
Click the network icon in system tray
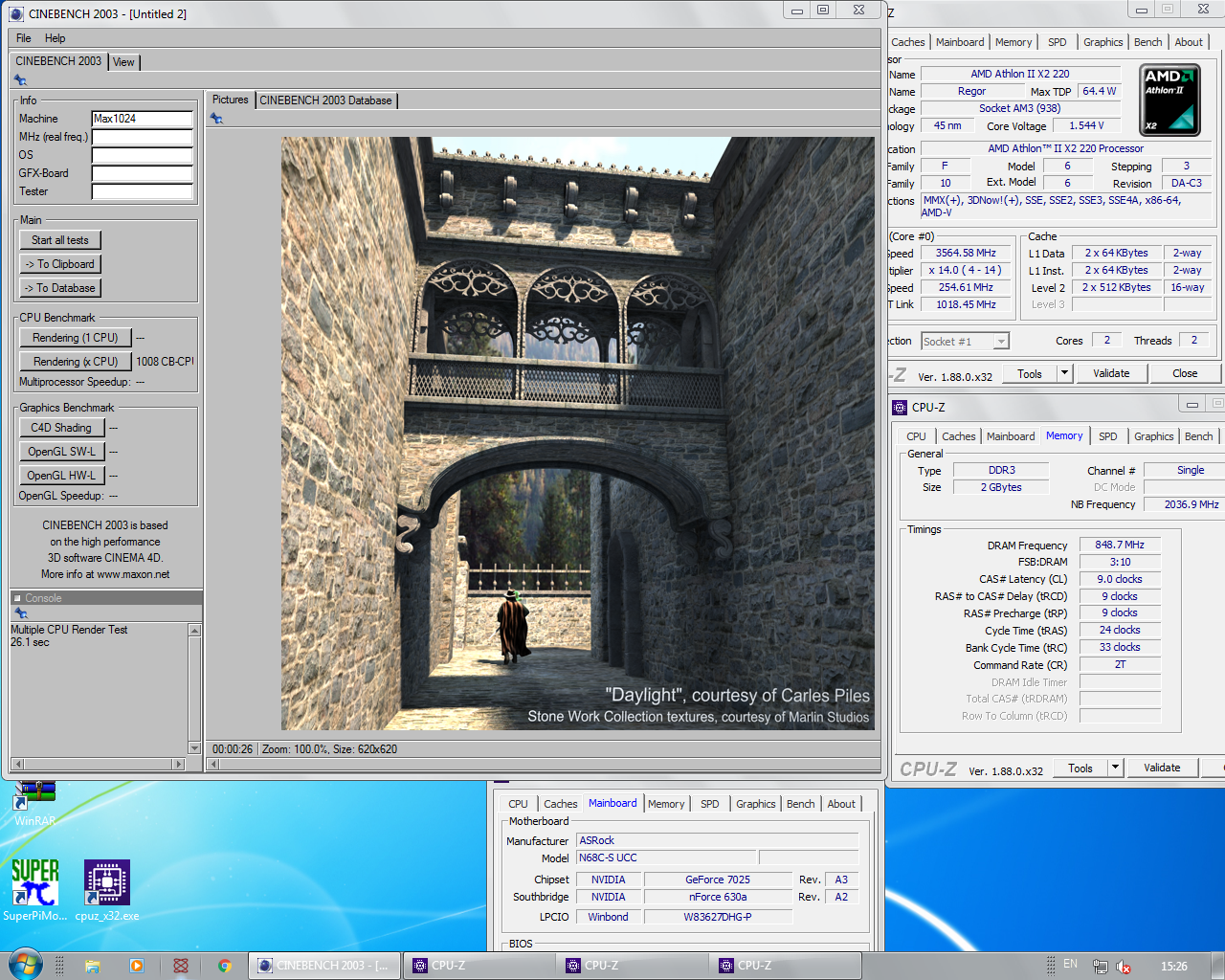(1101, 967)
